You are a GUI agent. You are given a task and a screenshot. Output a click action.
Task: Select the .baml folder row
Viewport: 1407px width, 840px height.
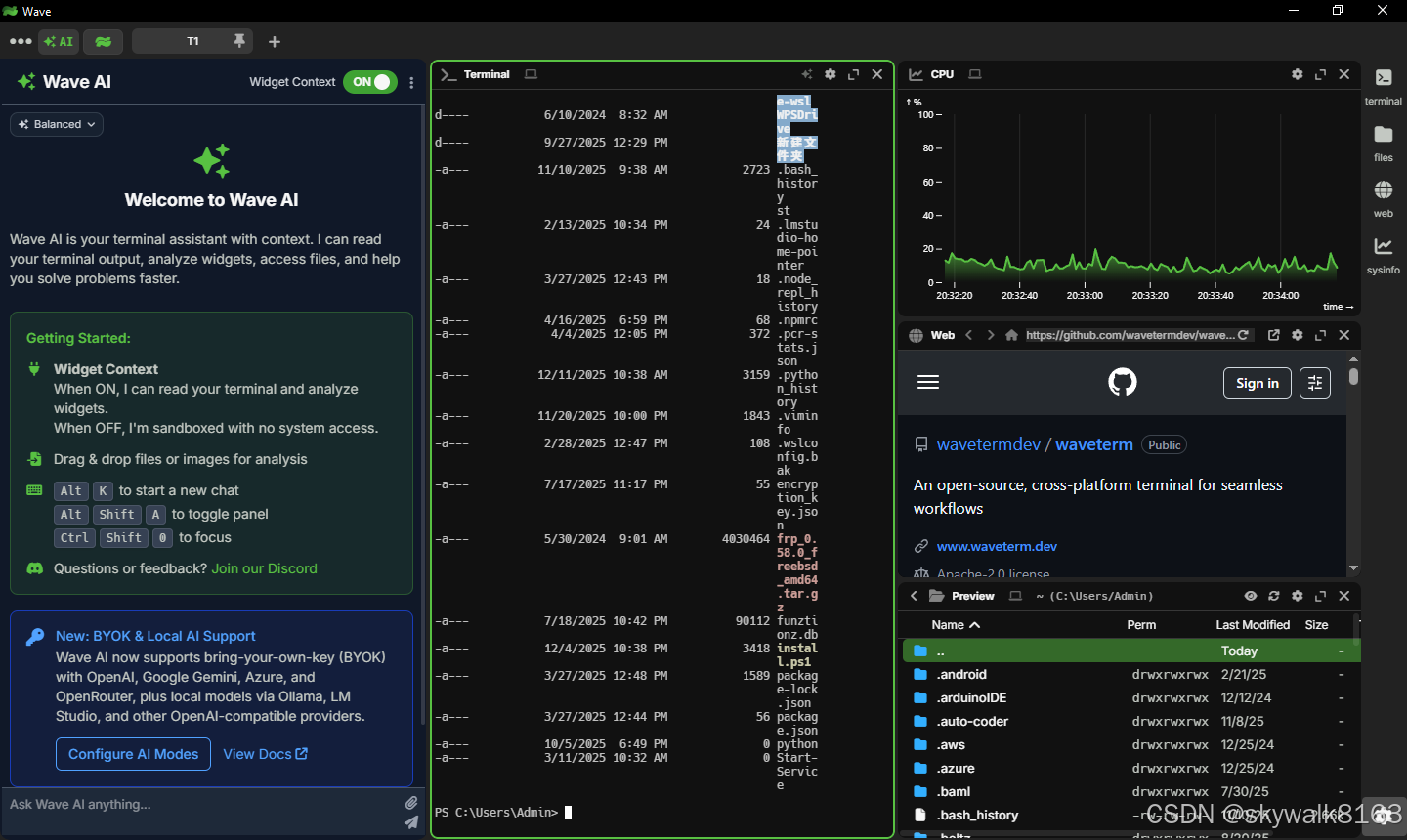coord(1131,791)
